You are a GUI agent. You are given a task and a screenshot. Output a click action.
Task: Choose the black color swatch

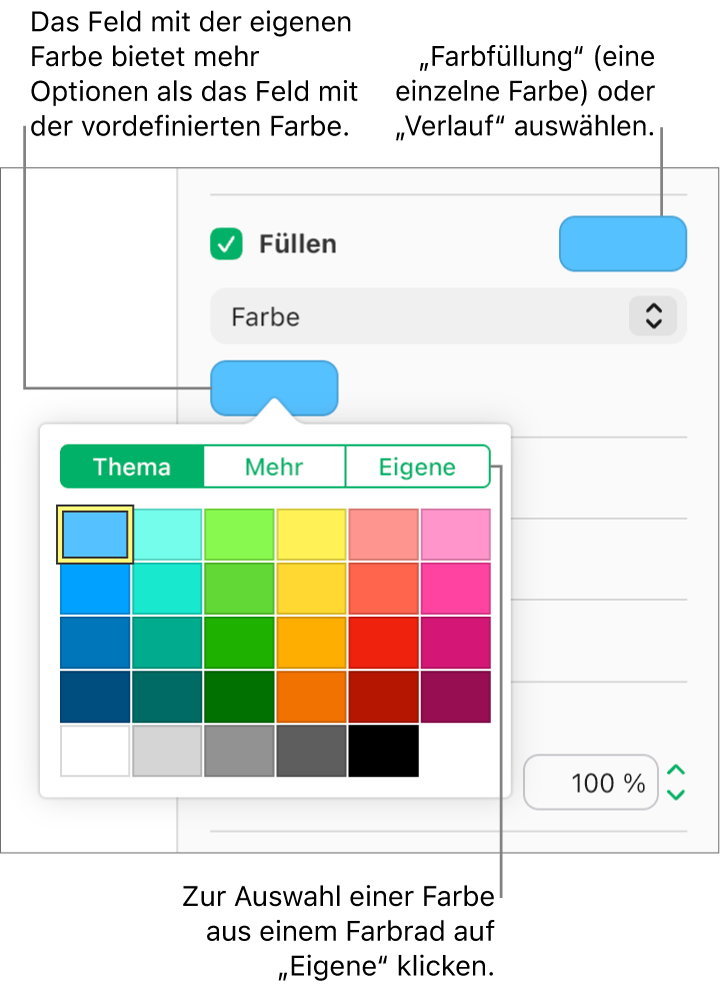click(x=383, y=751)
